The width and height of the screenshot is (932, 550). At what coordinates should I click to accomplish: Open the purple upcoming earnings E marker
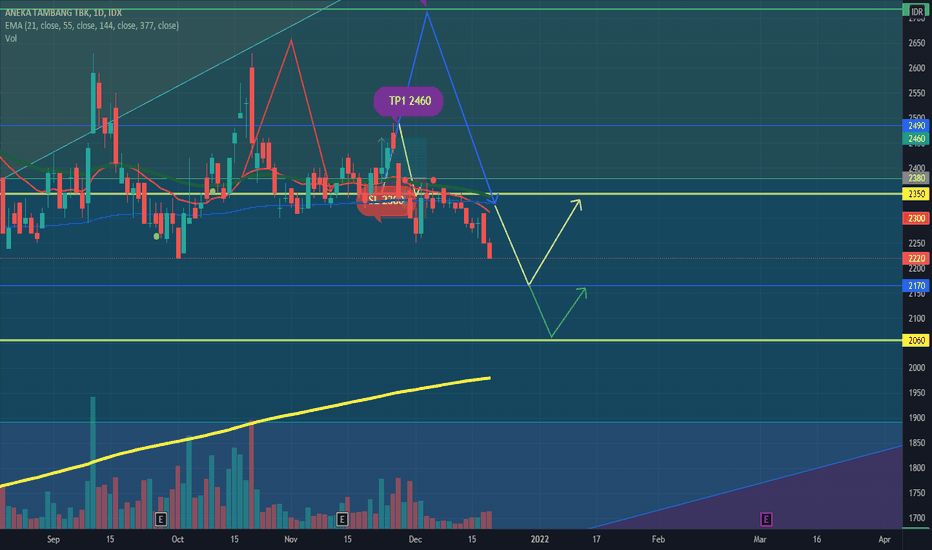click(x=766, y=519)
